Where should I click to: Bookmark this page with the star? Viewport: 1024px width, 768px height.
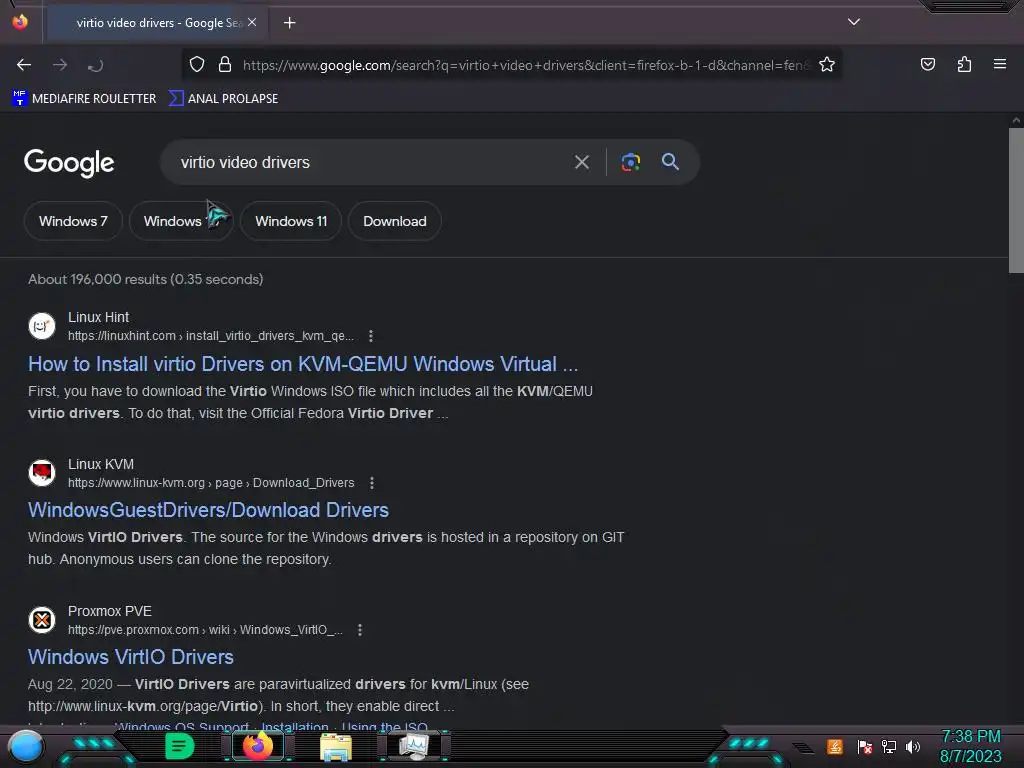827,64
